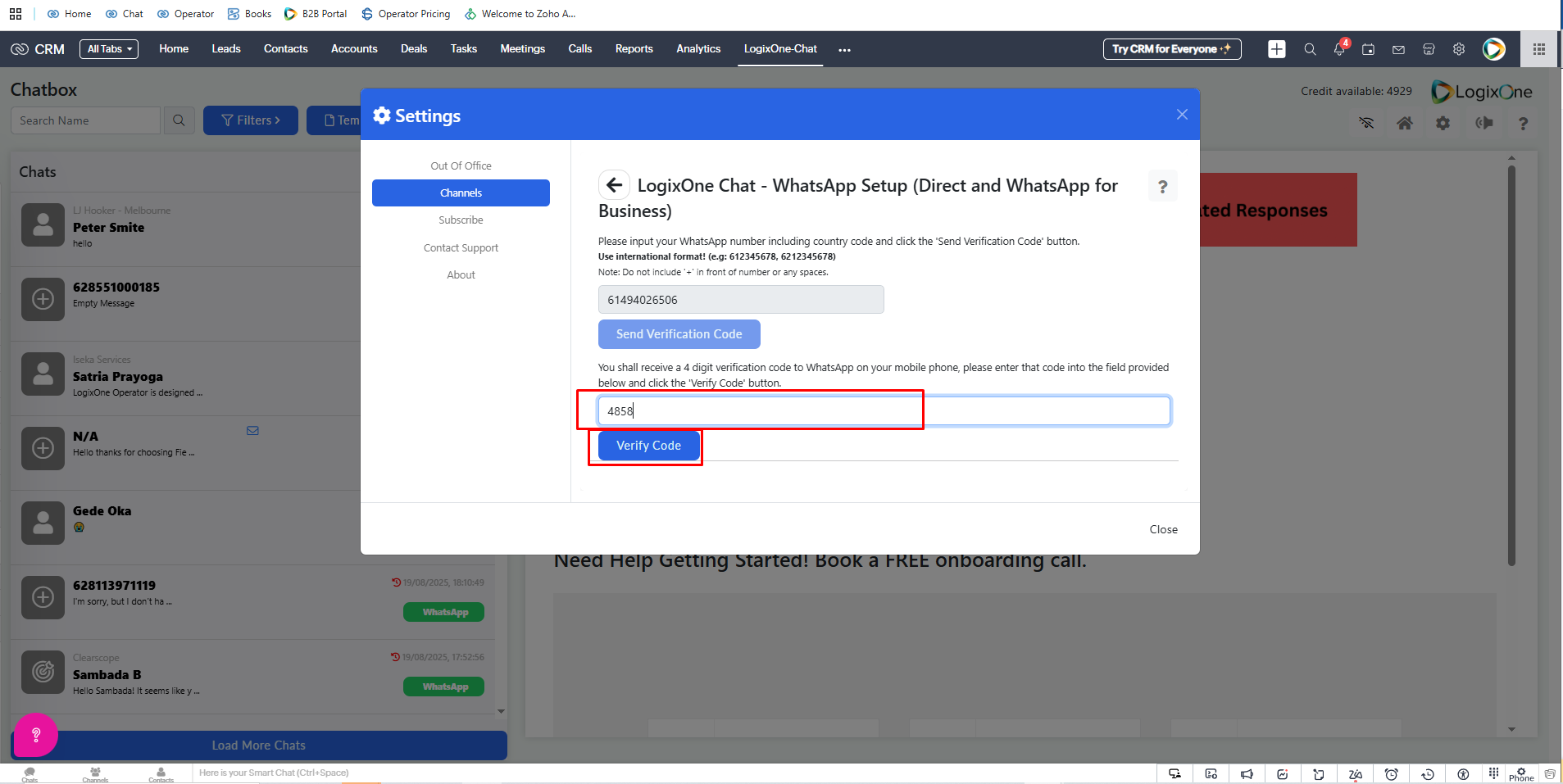The image size is (1563, 784).
Task: Click Send Verification Code button
Action: tap(679, 334)
